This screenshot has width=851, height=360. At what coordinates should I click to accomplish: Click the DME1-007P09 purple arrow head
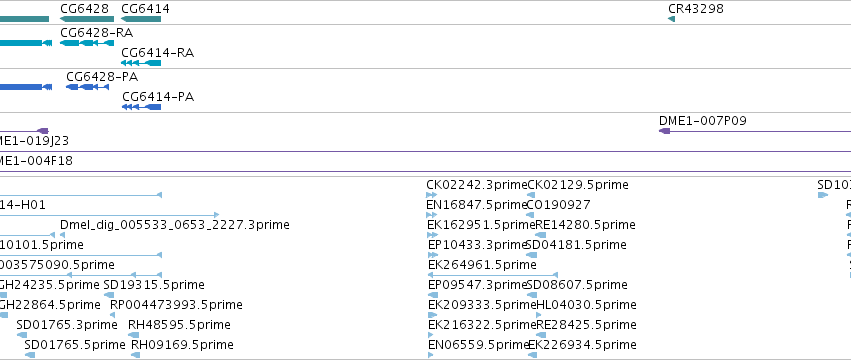pyautogui.click(x=664, y=131)
